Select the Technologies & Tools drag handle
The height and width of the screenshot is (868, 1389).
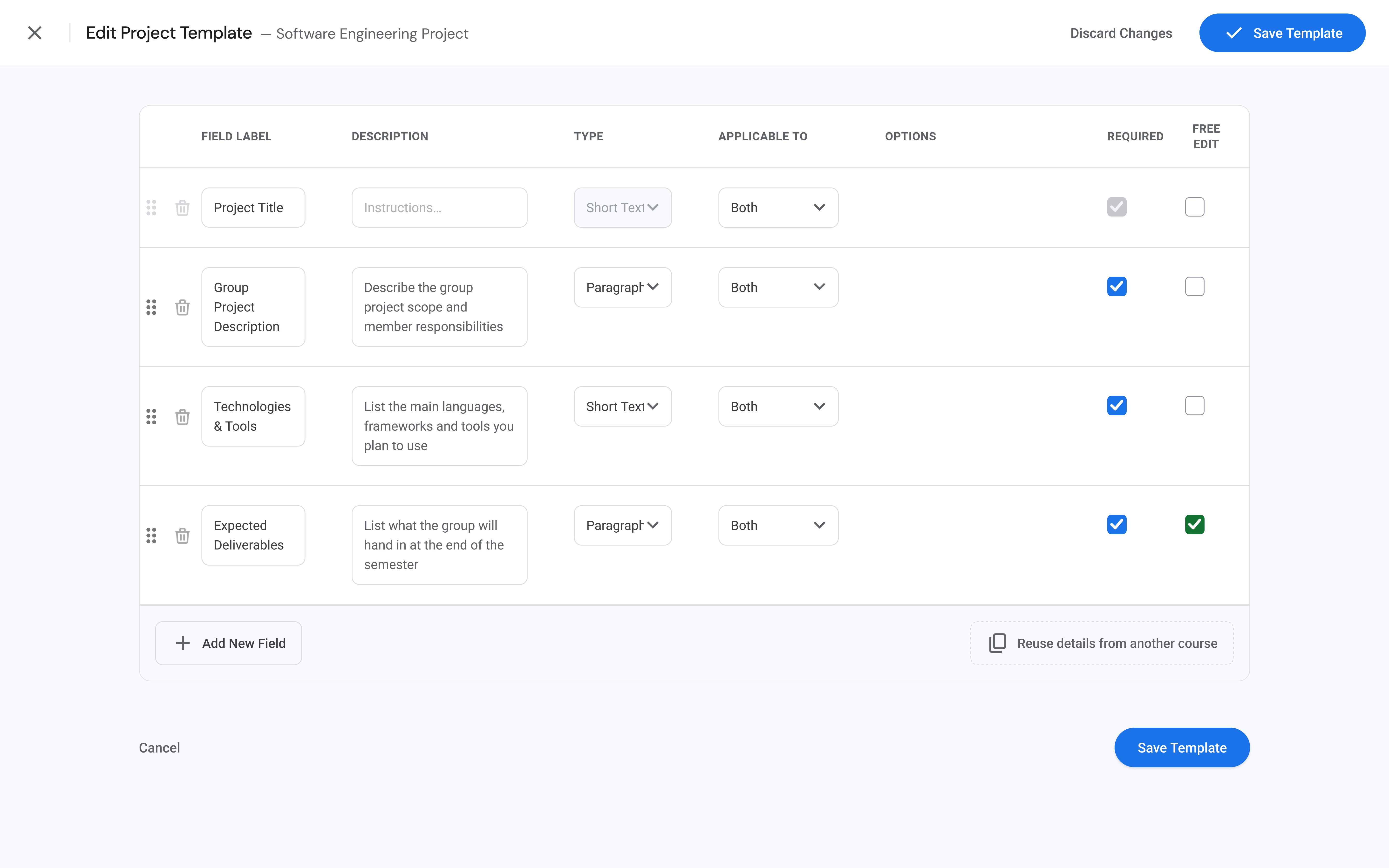tap(151, 417)
